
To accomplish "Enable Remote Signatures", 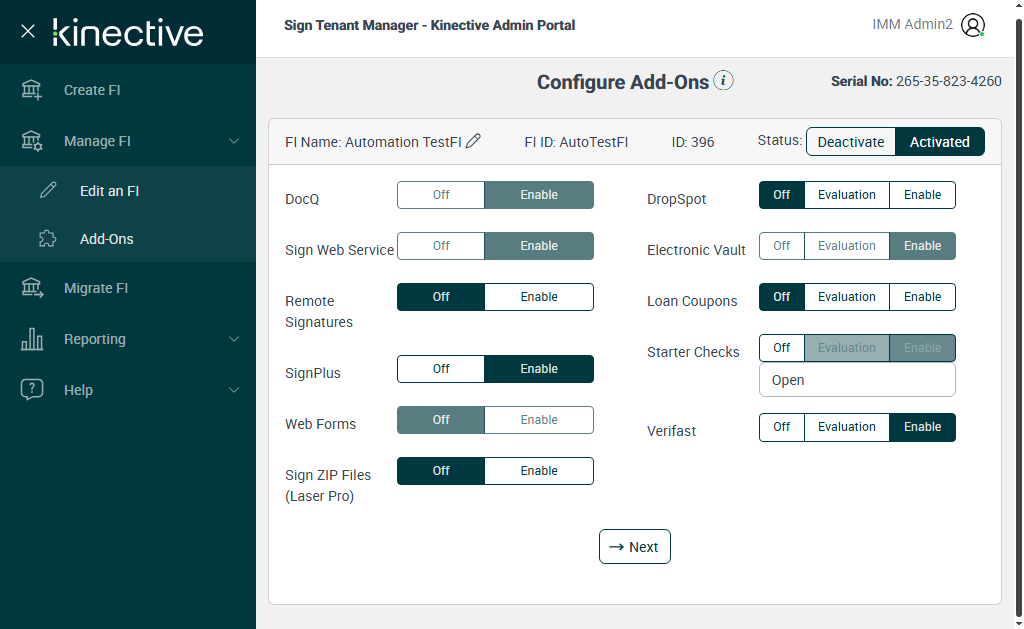I will [x=539, y=297].
